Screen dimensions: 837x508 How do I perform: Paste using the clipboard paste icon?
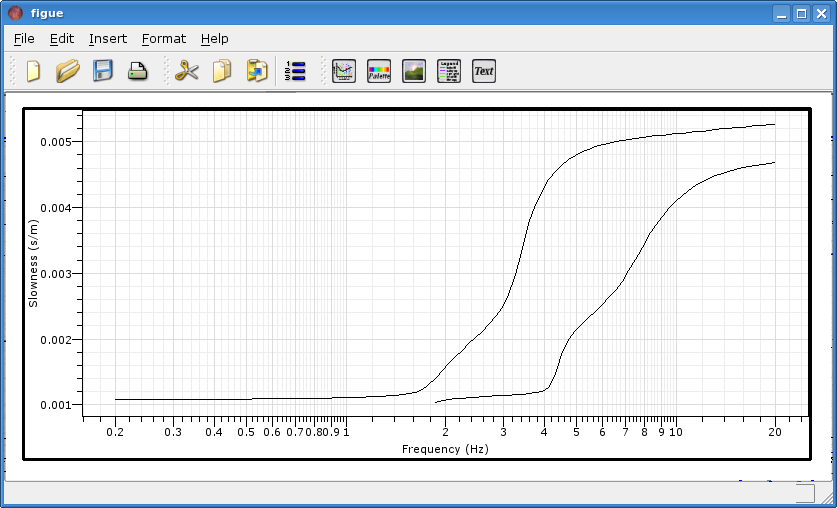257,71
